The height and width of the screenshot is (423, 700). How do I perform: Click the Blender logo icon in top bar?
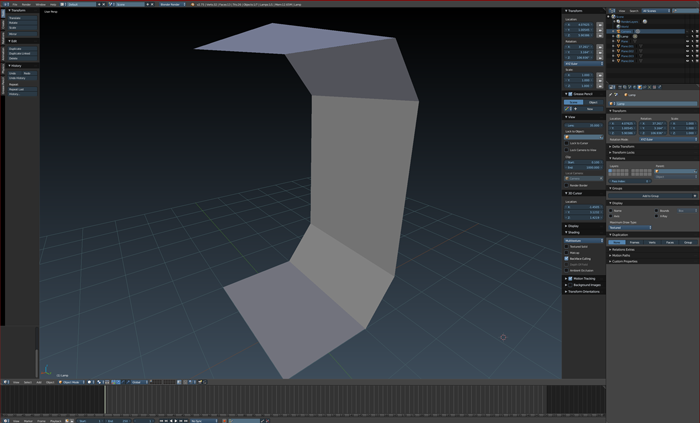coord(5,4)
